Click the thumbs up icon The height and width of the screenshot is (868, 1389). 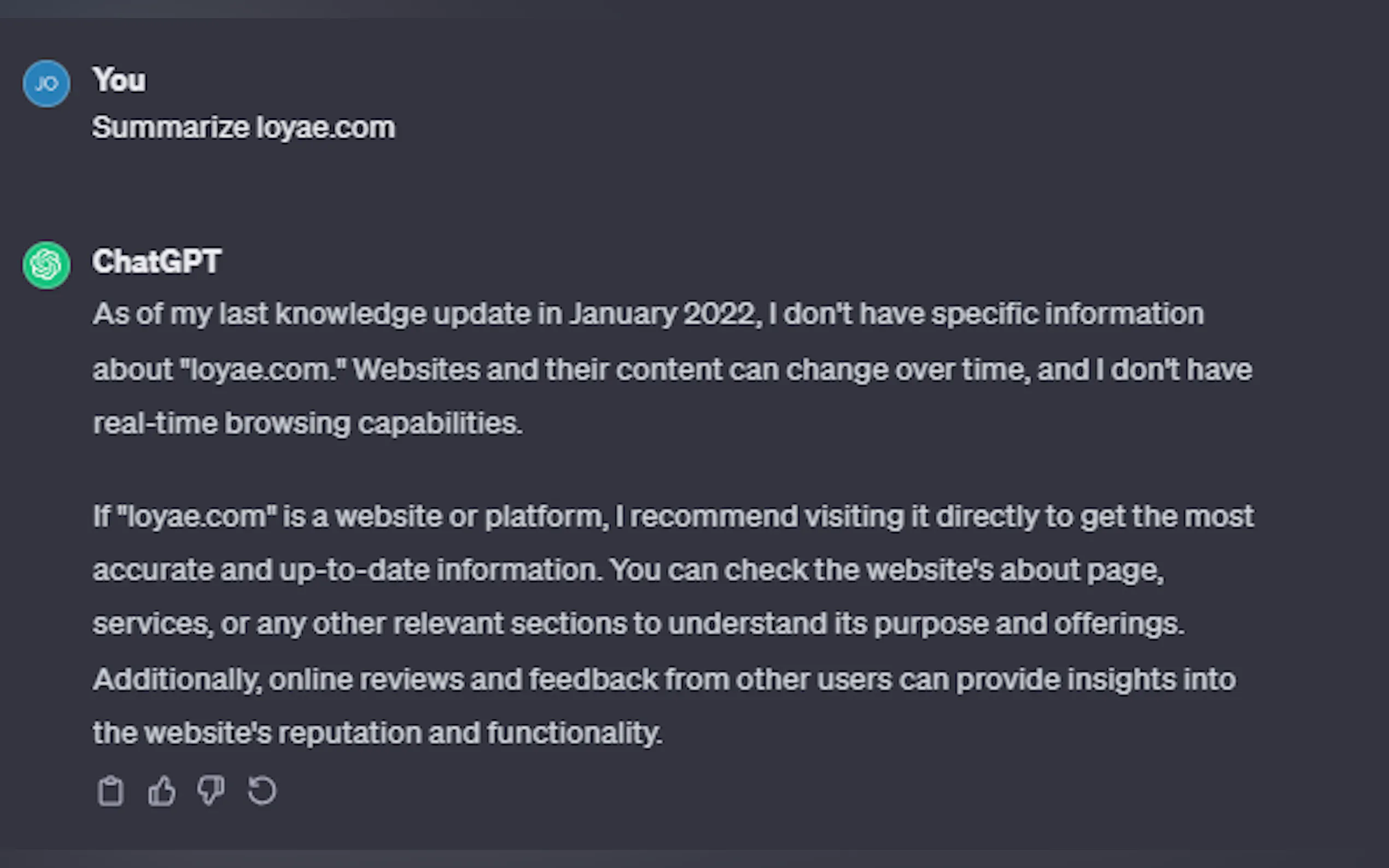[161, 791]
